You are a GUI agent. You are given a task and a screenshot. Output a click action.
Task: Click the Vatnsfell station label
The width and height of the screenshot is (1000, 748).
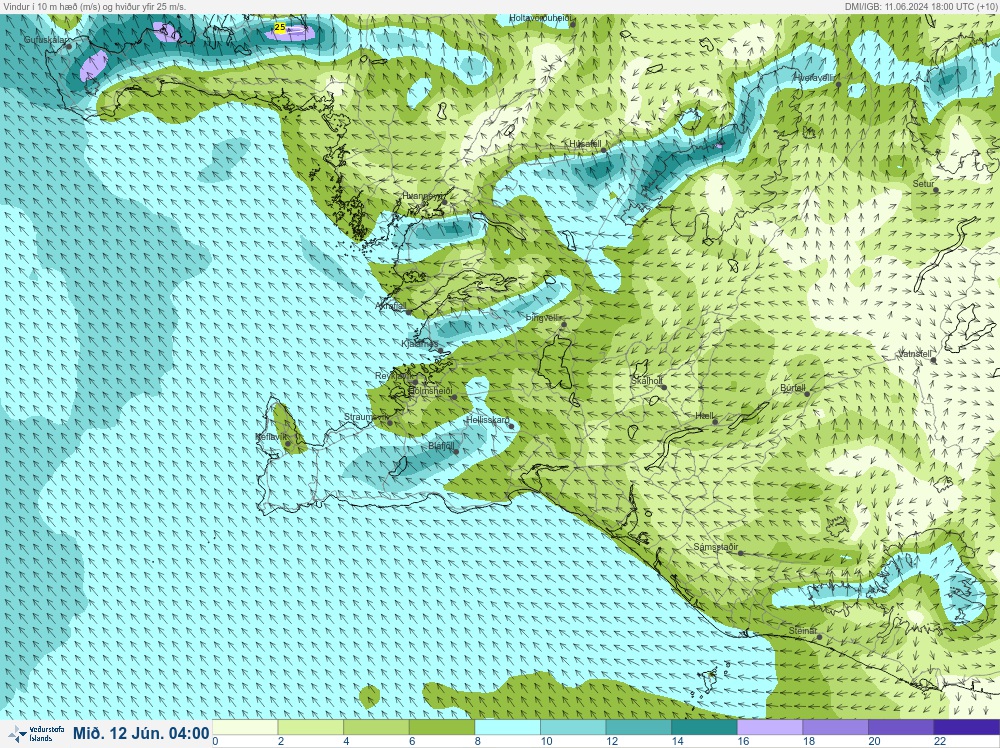point(915,354)
